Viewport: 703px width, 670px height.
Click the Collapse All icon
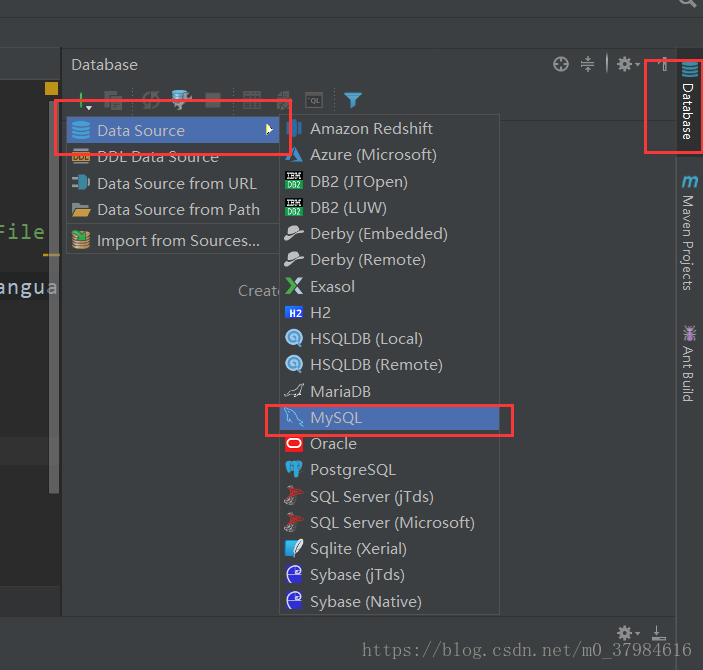(587, 64)
